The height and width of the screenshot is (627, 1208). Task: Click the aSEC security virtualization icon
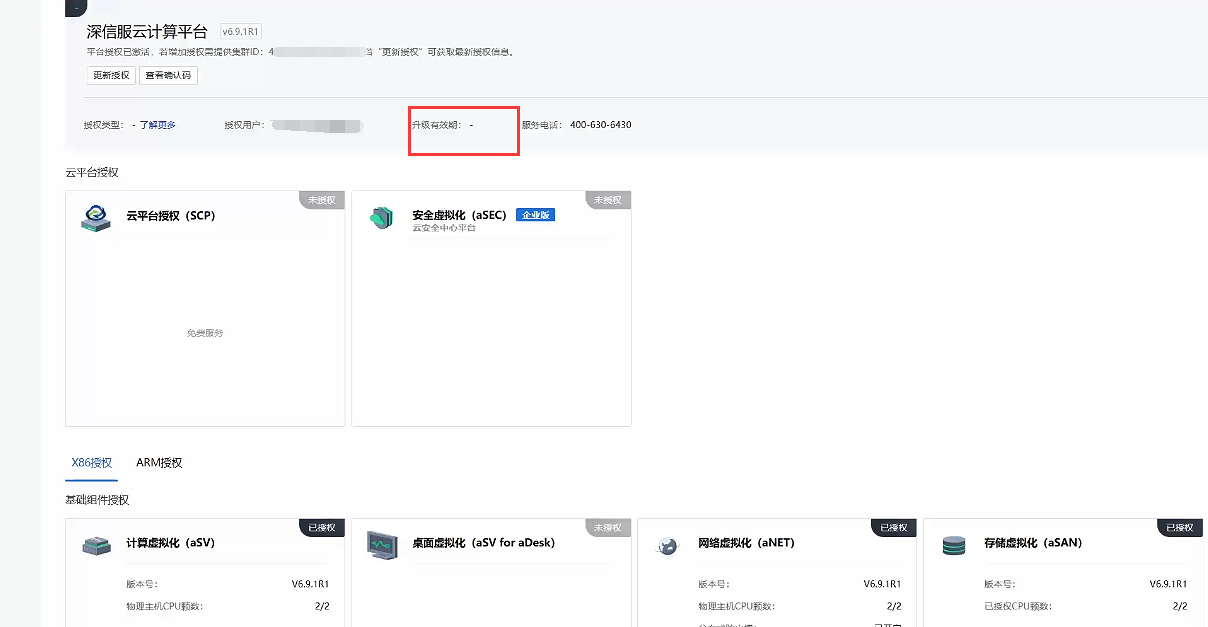[x=380, y=219]
